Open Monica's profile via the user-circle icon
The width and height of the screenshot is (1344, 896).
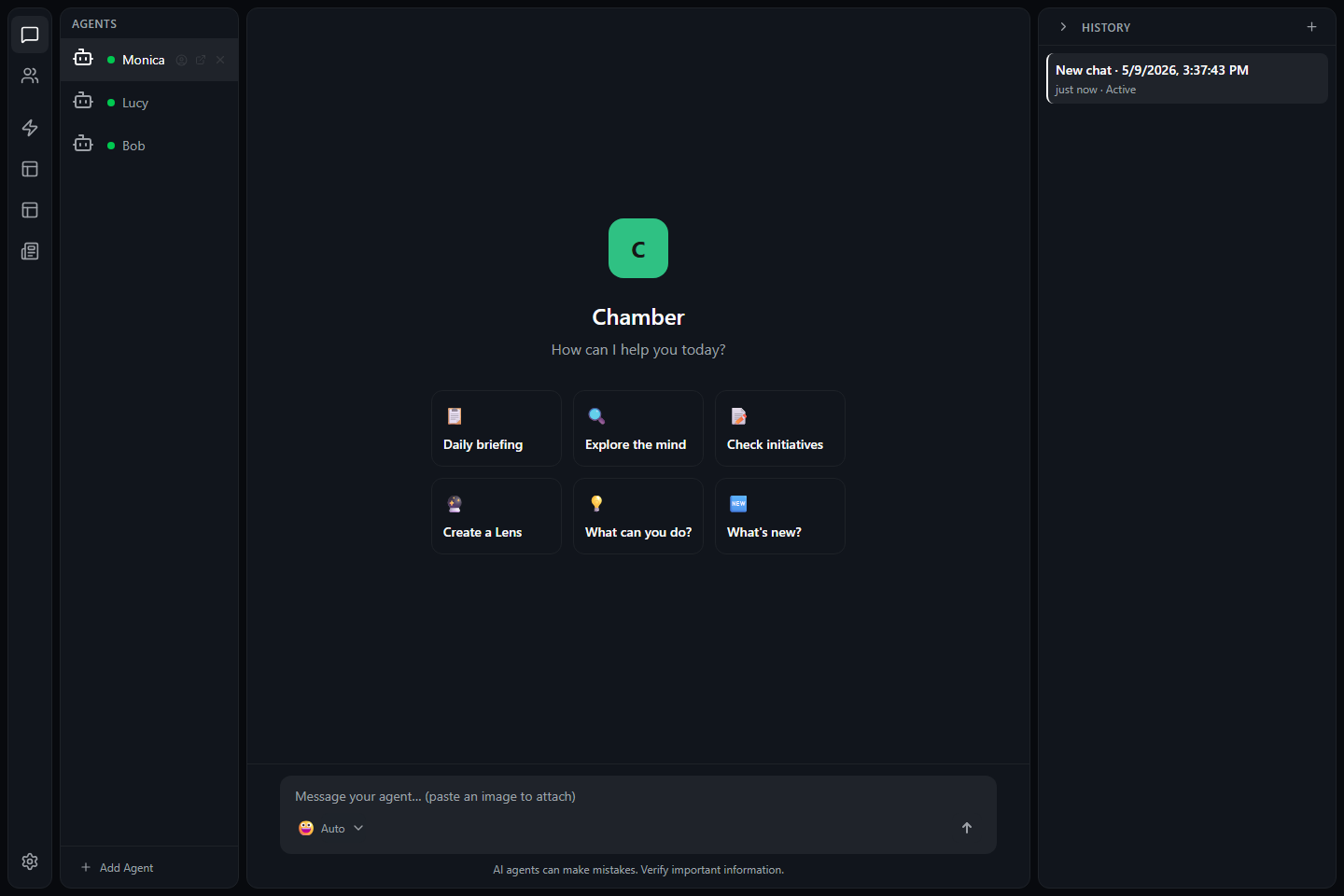point(181,60)
